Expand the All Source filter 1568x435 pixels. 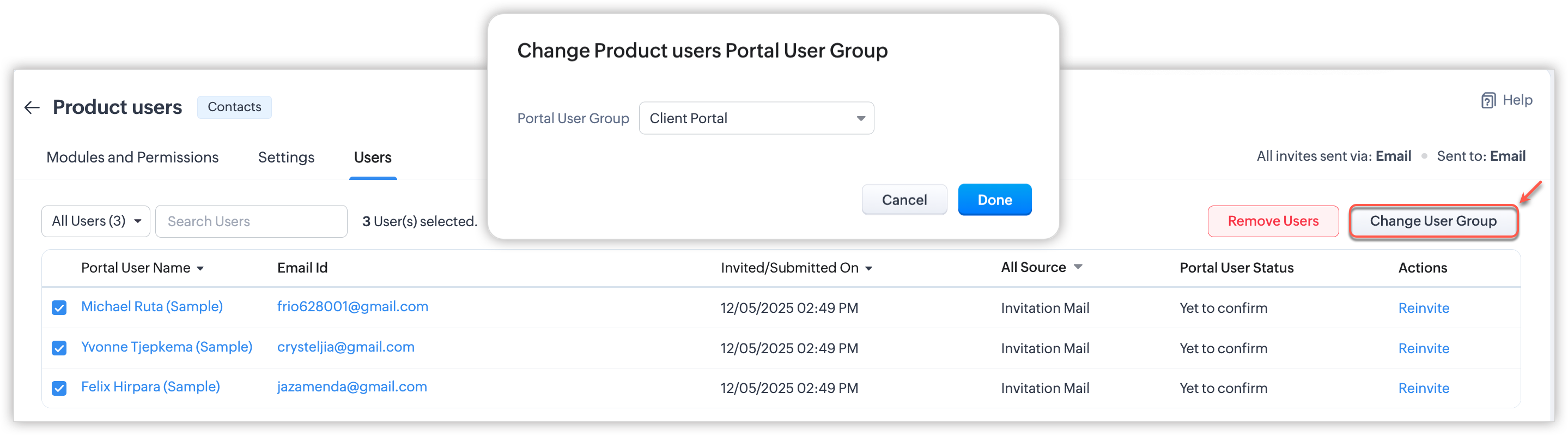1078,267
